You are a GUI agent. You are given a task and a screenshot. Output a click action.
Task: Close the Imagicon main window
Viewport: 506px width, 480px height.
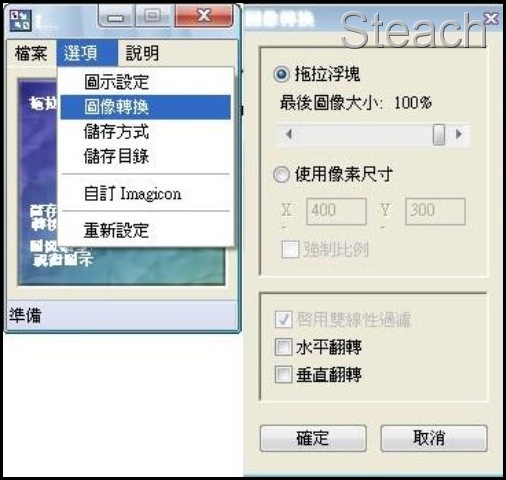tap(203, 16)
